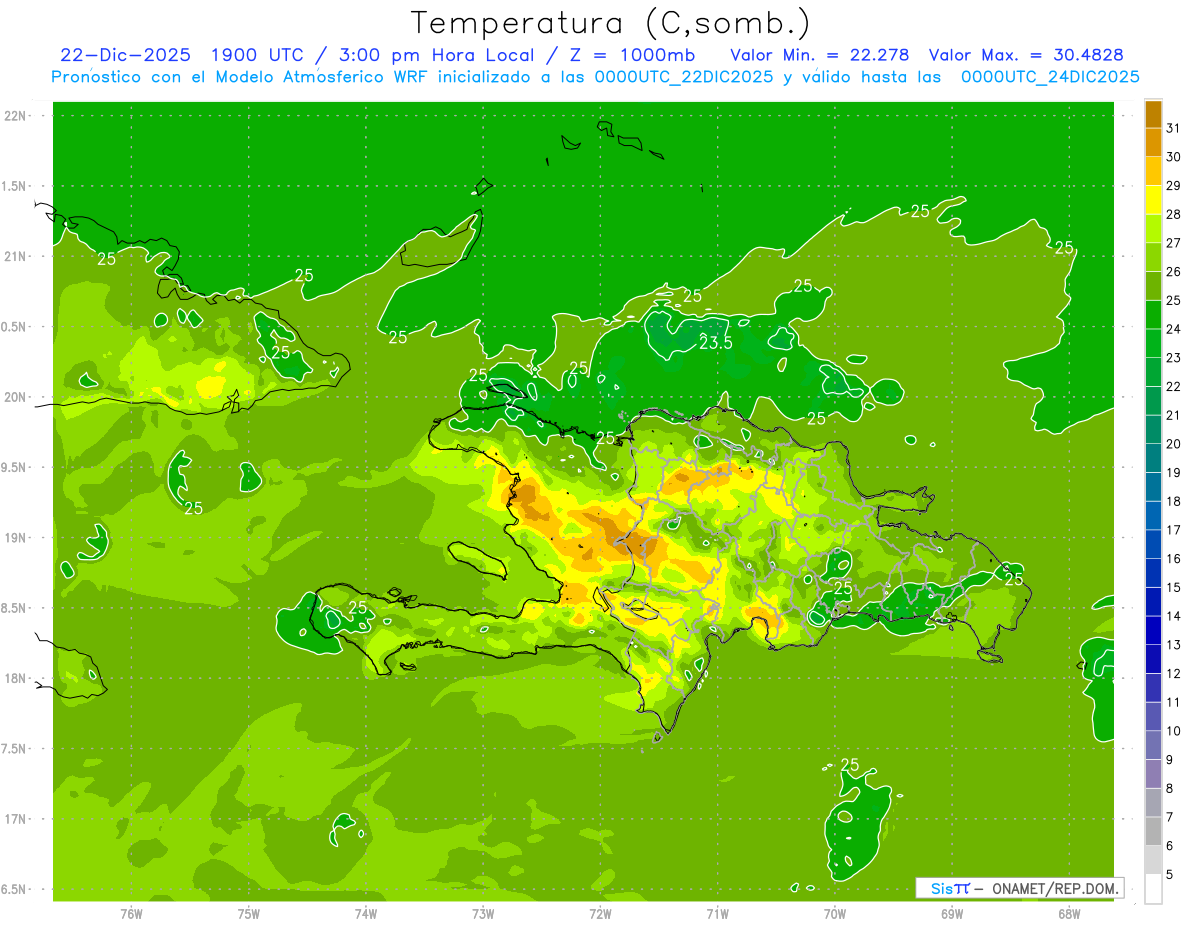Click the lime legend band between 27 and 28

click(1153, 228)
